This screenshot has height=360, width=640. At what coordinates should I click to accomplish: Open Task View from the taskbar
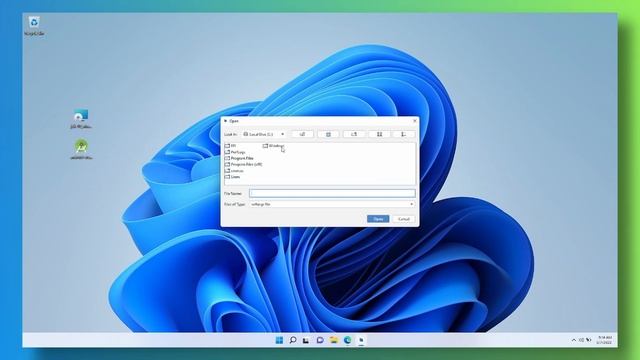tap(306, 340)
